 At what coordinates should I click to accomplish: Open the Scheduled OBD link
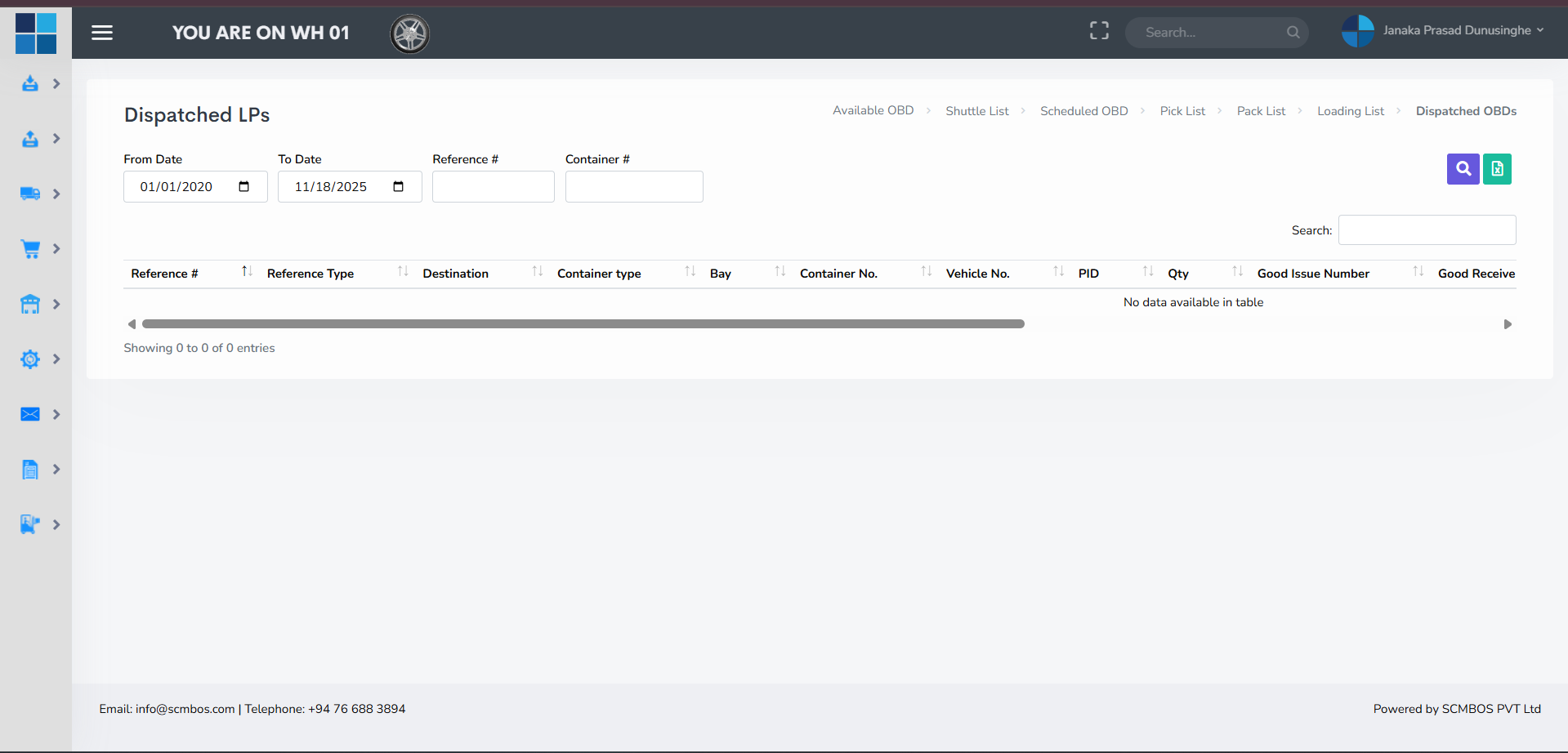tap(1083, 111)
